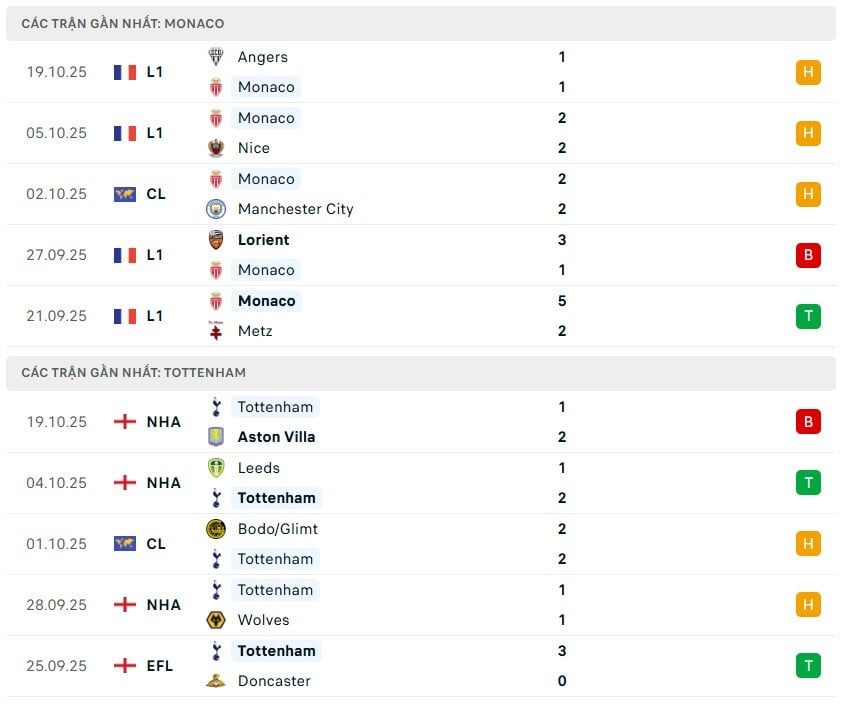
Task: Select the Tottenham recent matches header
Action: click(133, 373)
